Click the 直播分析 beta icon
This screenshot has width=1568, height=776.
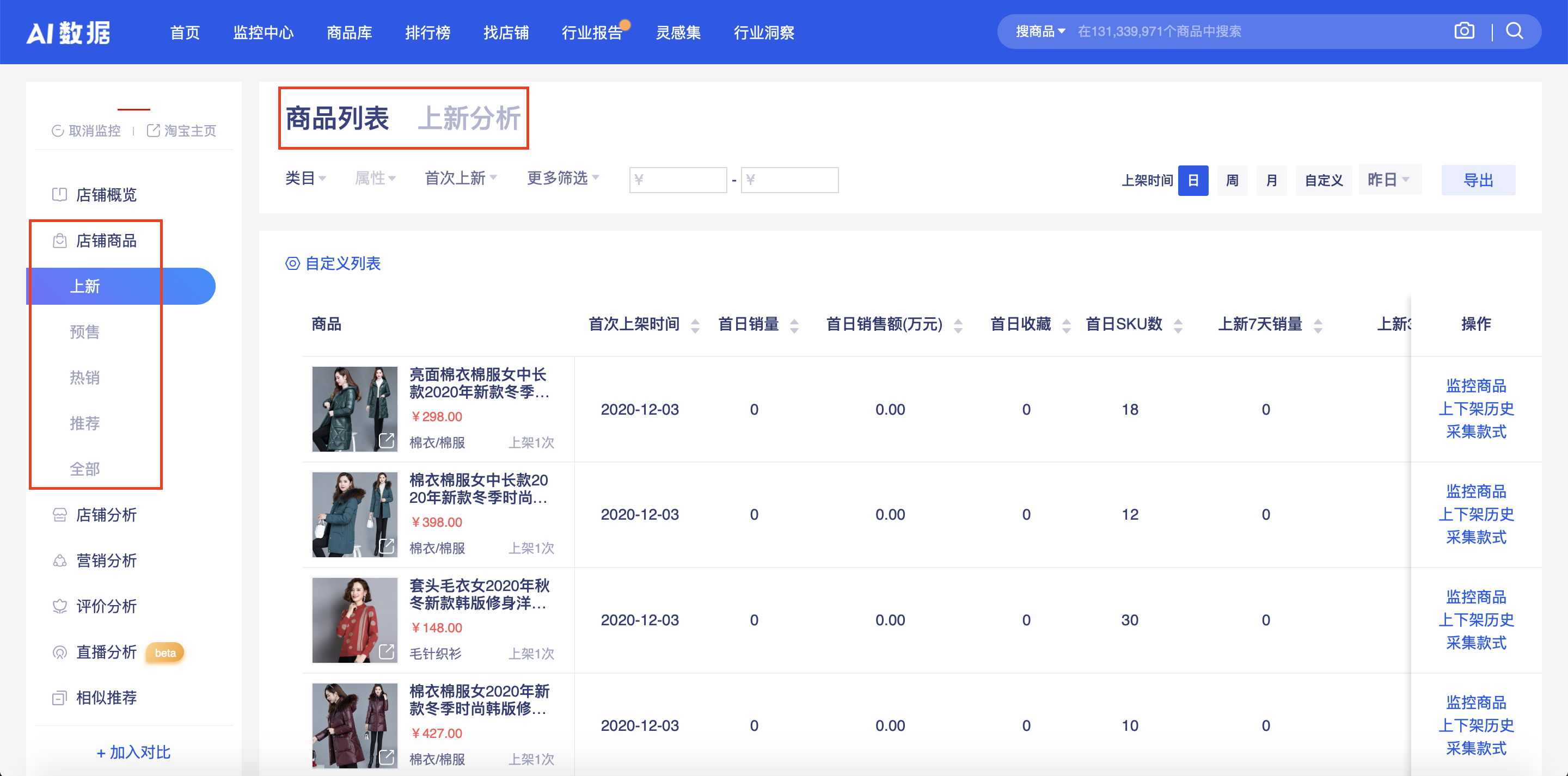point(164,652)
